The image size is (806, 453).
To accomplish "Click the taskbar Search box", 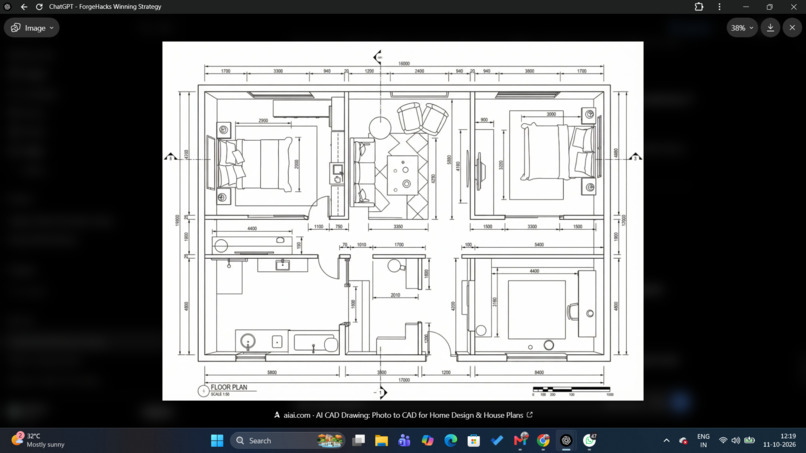I will pyautogui.click(x=287, y=441).
